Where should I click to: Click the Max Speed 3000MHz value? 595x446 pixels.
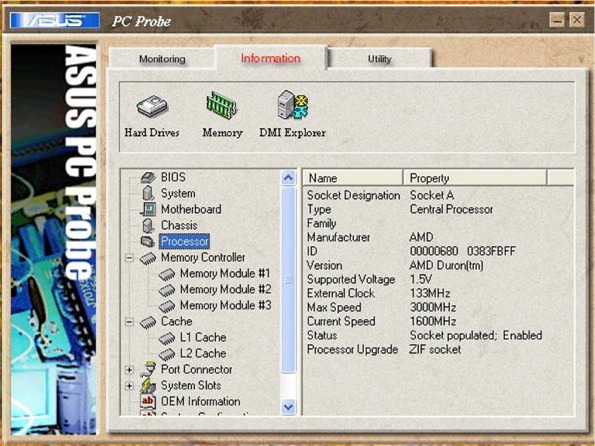click(x=433, y=307)
